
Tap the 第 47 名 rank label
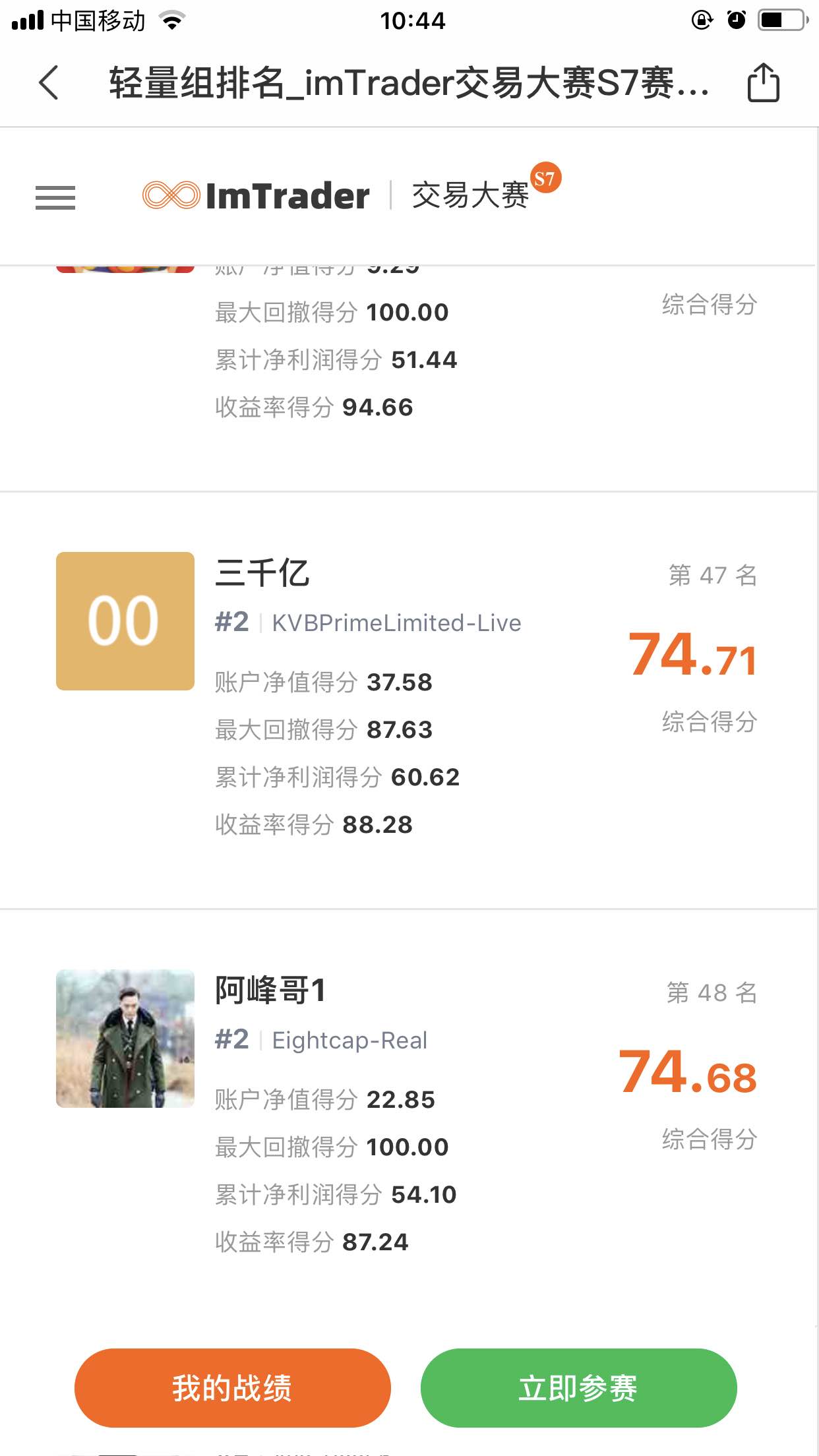(713, 575)
